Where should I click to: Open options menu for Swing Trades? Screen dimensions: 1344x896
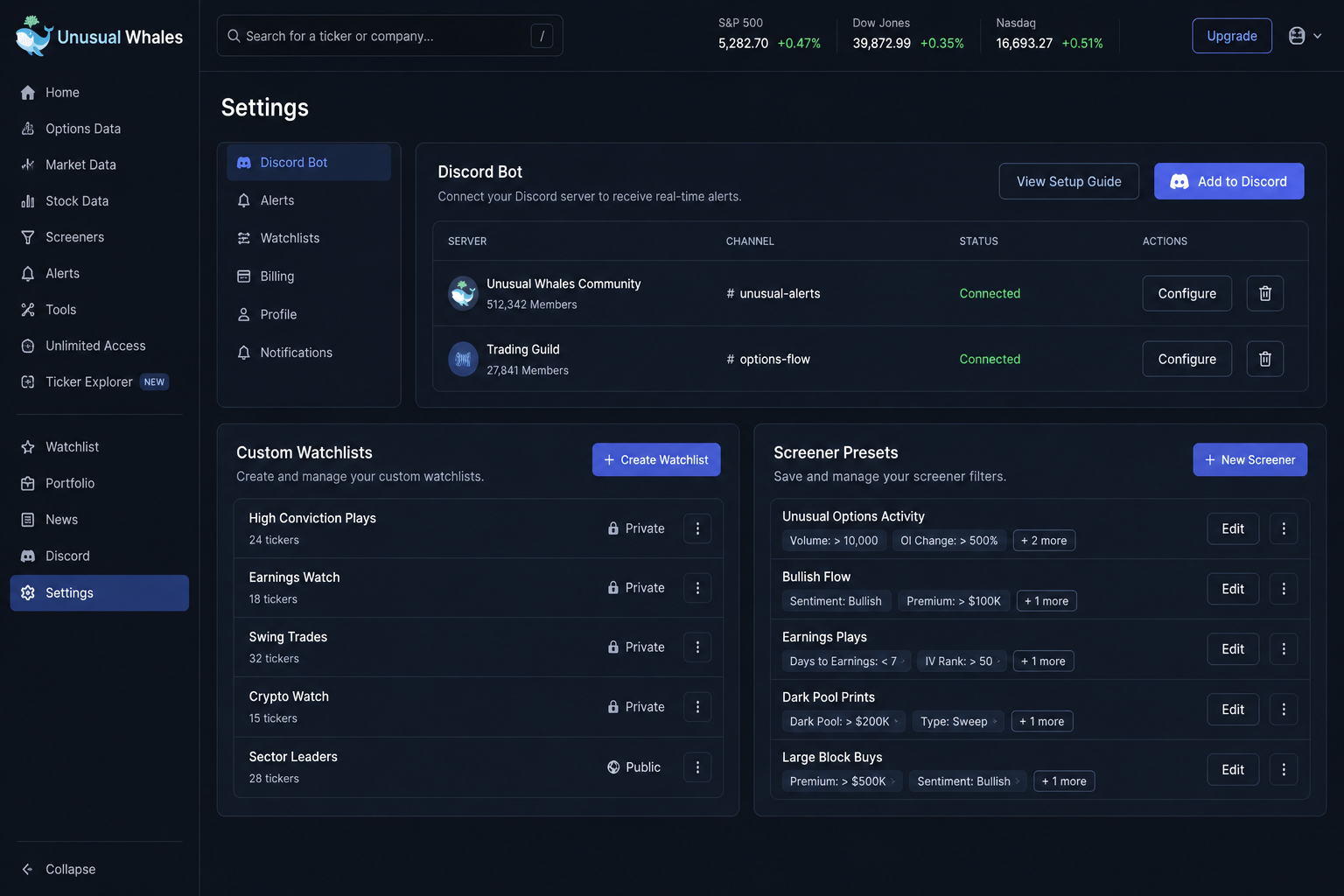697,647
